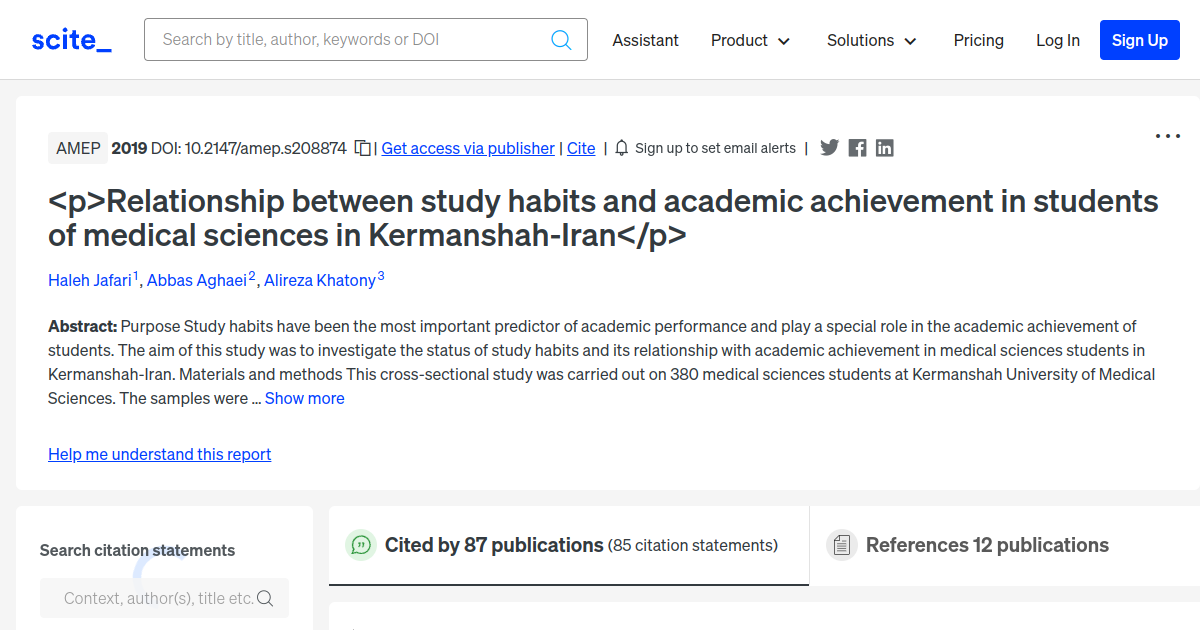Click the paper title heading
The height and width of the screenshot is (630, 1200).
tap(603, 218)
